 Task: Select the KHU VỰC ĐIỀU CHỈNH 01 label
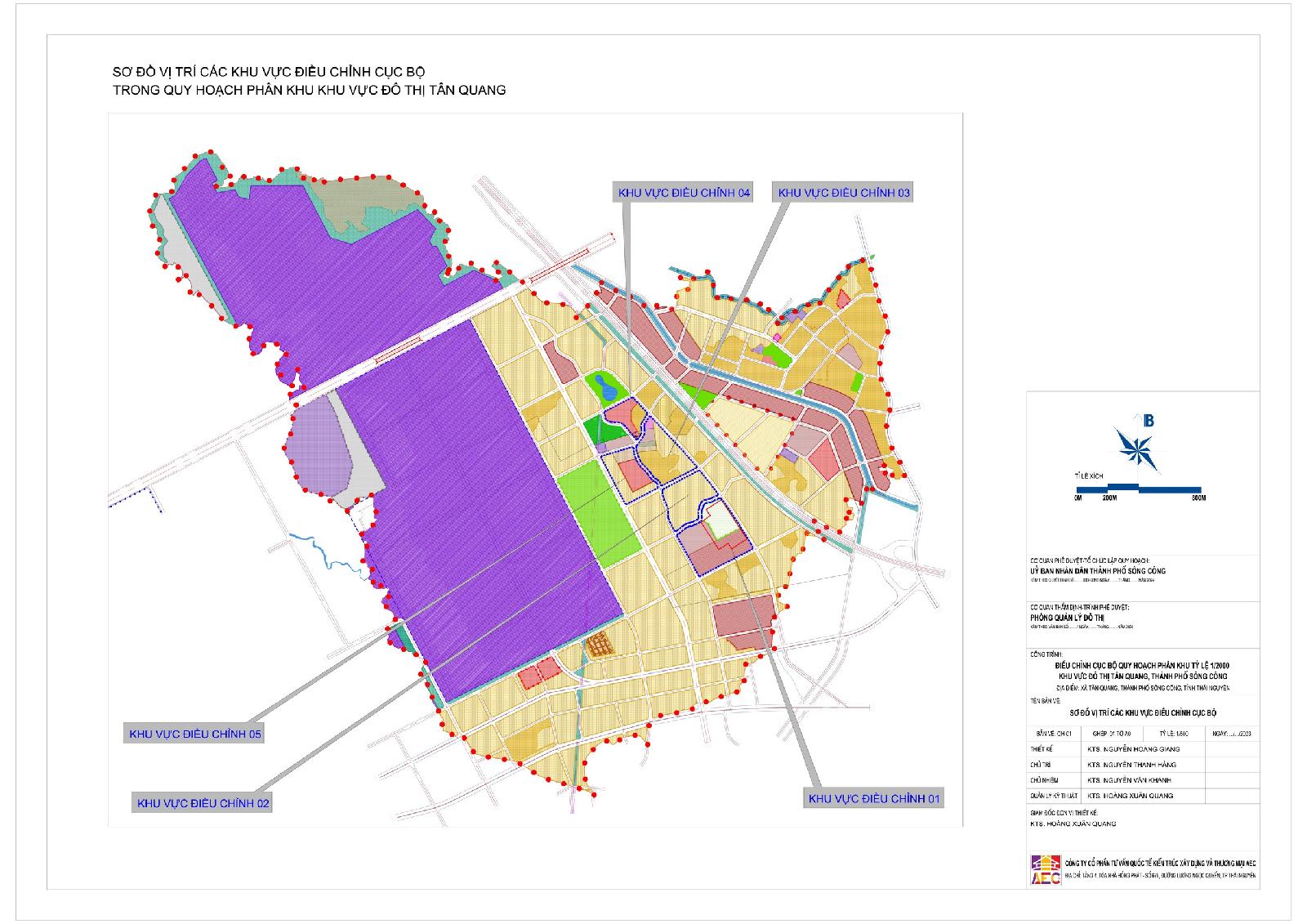[x=874, y=798]
